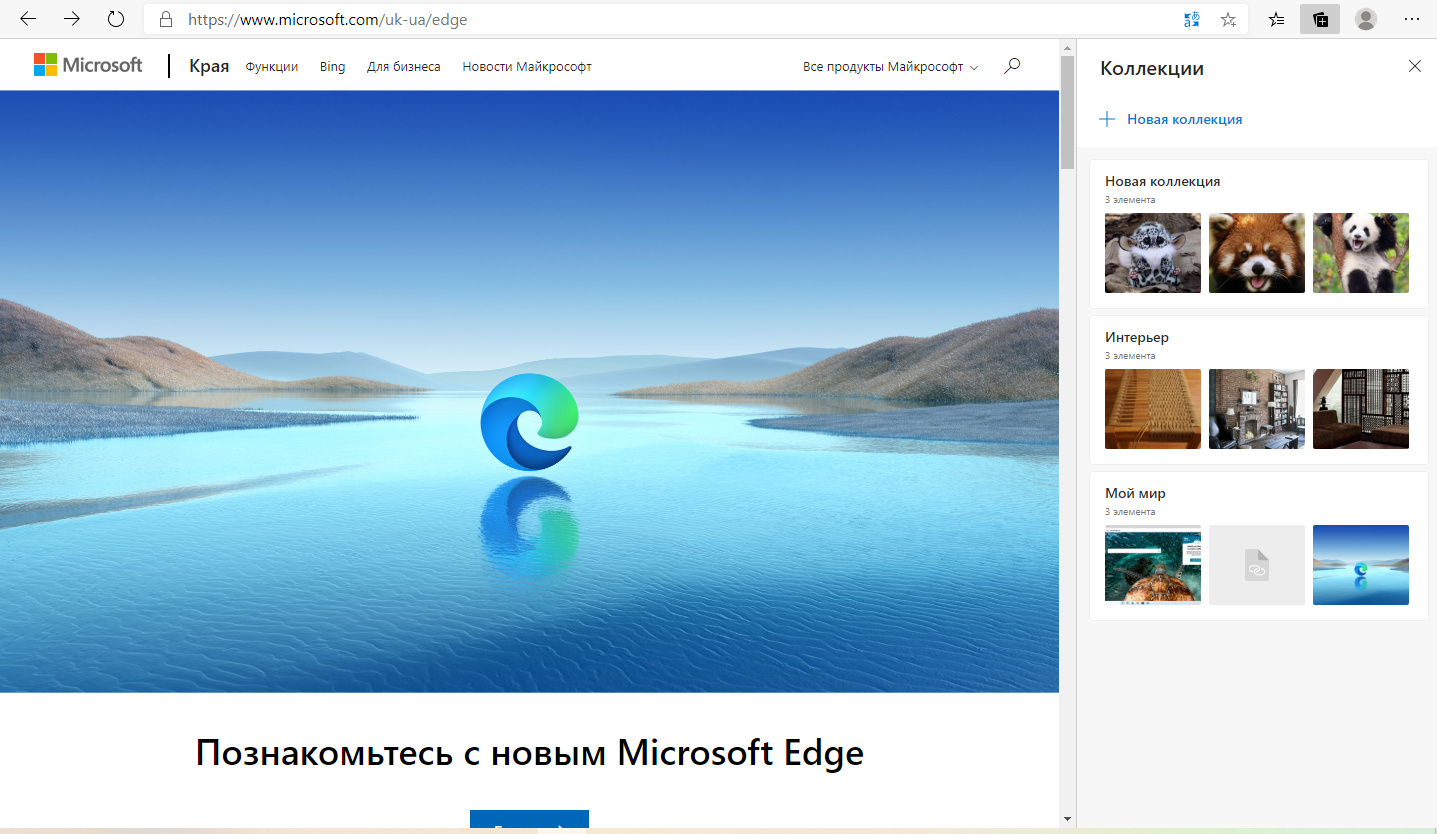Select the woven wood texture thumbnail in Интерьер
The height and width of the screenshot is (834, 1437).
(1153, 409)
